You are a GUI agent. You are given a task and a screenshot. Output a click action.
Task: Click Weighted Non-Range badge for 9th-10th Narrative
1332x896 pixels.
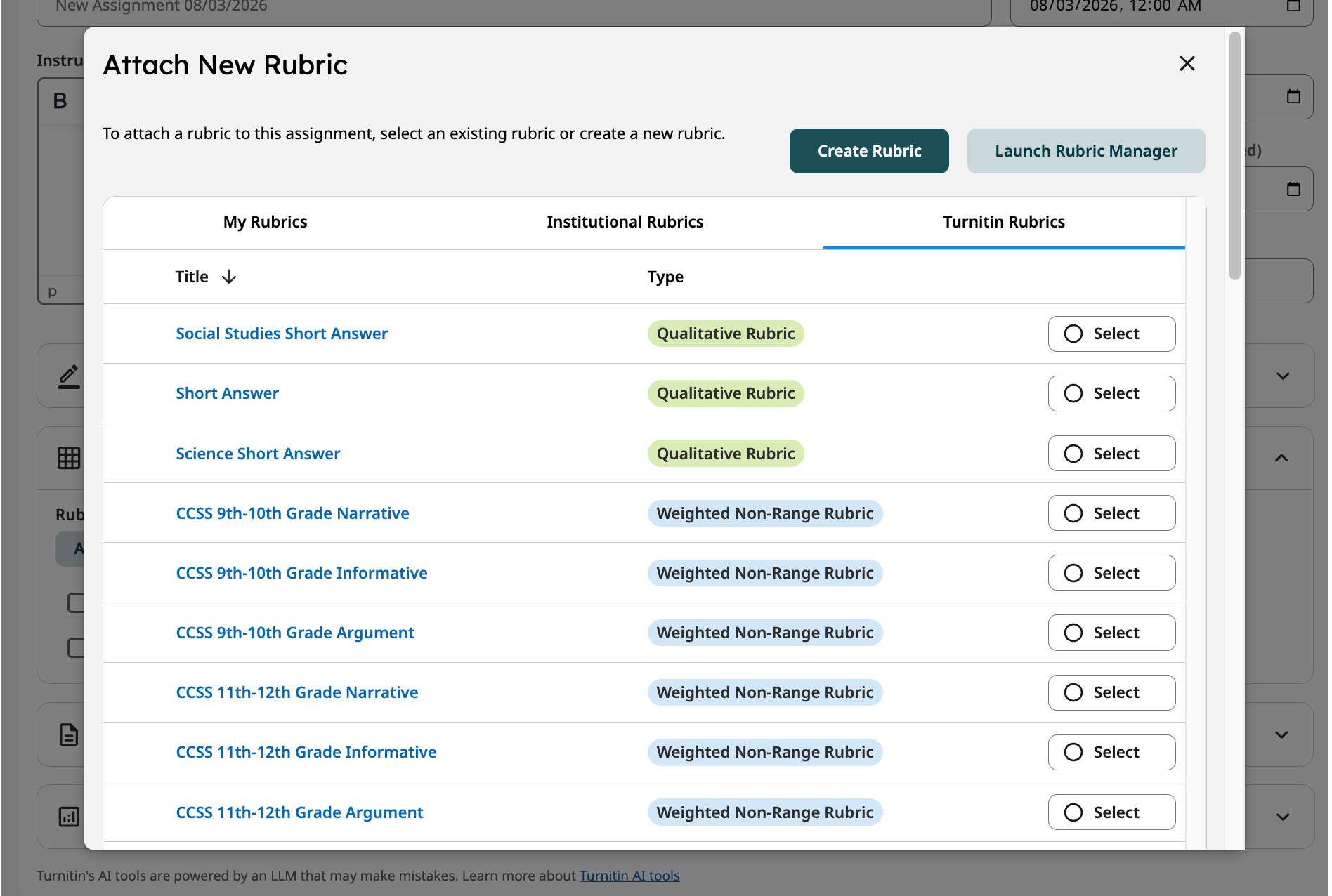click(x=765, y=513)
